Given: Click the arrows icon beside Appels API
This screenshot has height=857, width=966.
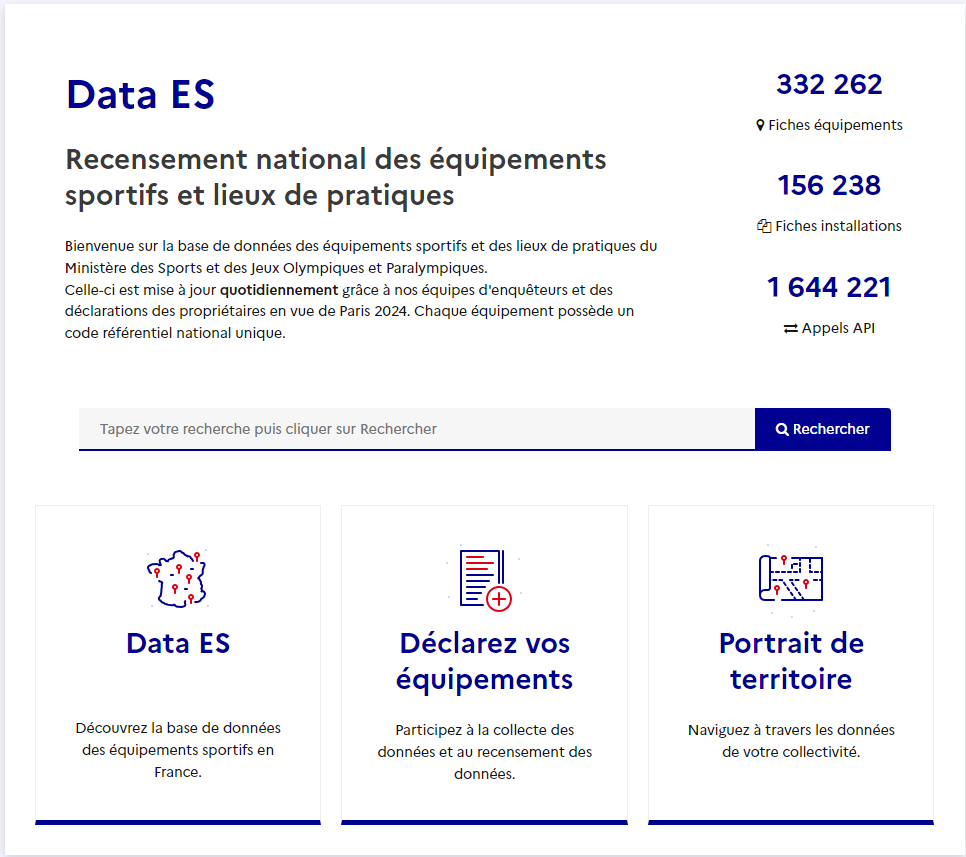Looking at the screenshot, I should click(790, 328).
